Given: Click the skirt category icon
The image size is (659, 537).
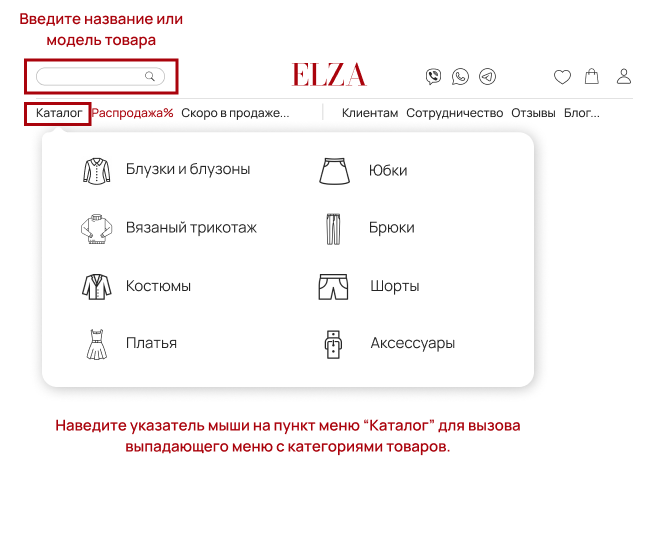Looking at the screenshot, I should click(334, 171).
